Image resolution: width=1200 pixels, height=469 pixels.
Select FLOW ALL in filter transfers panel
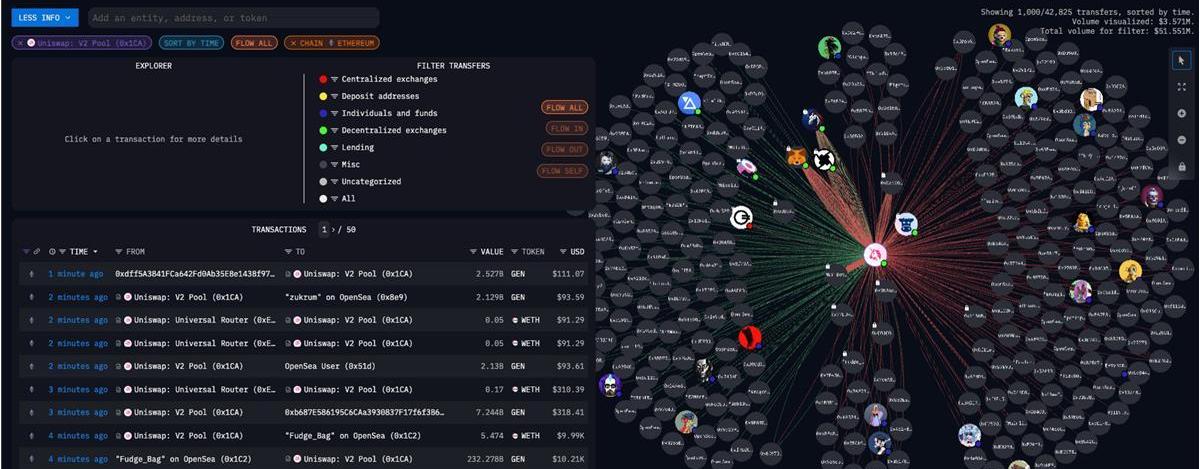[x=565, y=107]
